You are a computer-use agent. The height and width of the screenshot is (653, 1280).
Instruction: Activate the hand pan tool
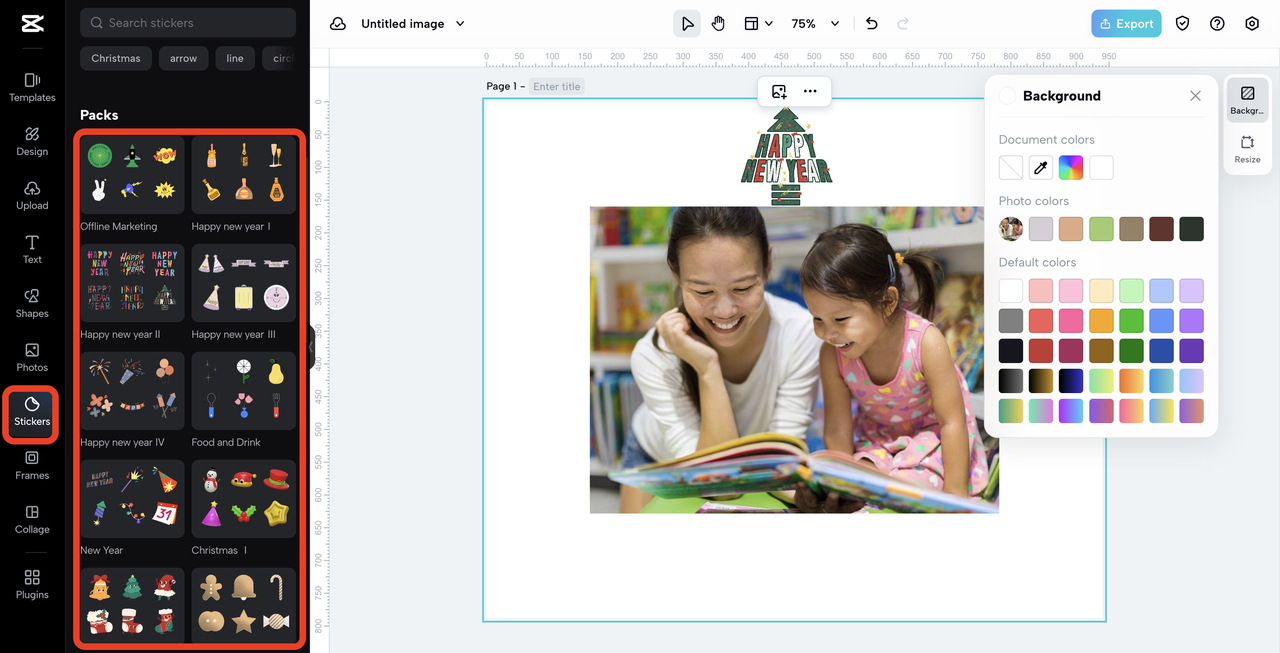point(718,23)
